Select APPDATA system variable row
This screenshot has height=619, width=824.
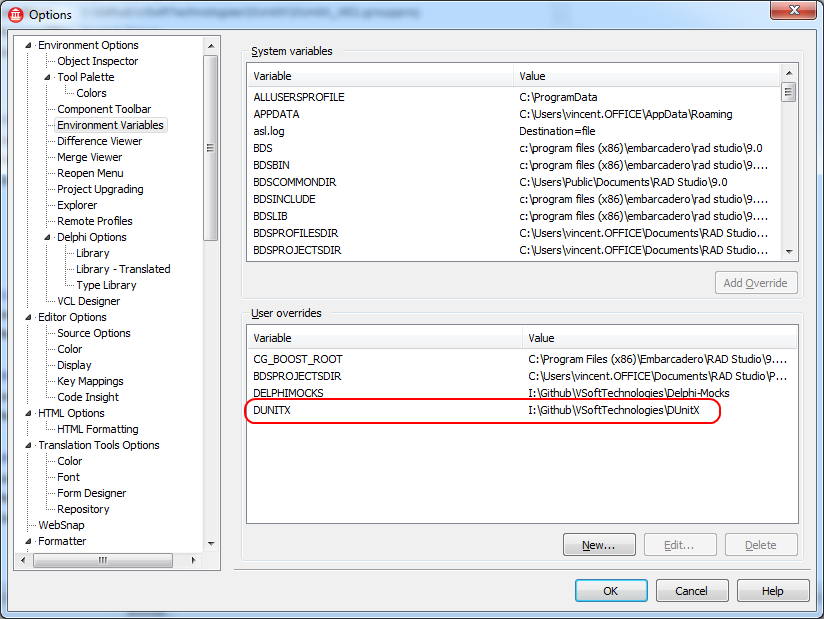tap(513, 114)
